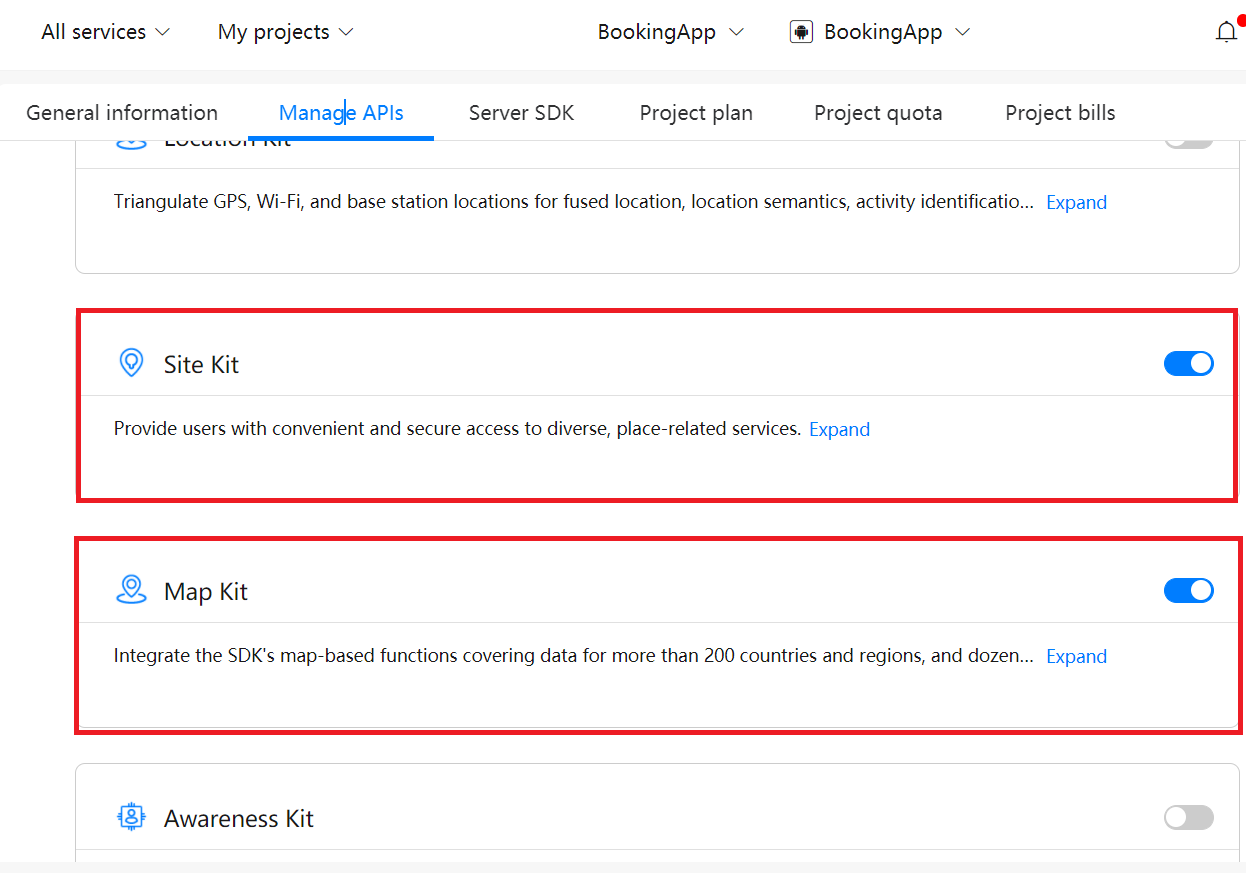Click the Map Kit title

(x=206, y=591)
